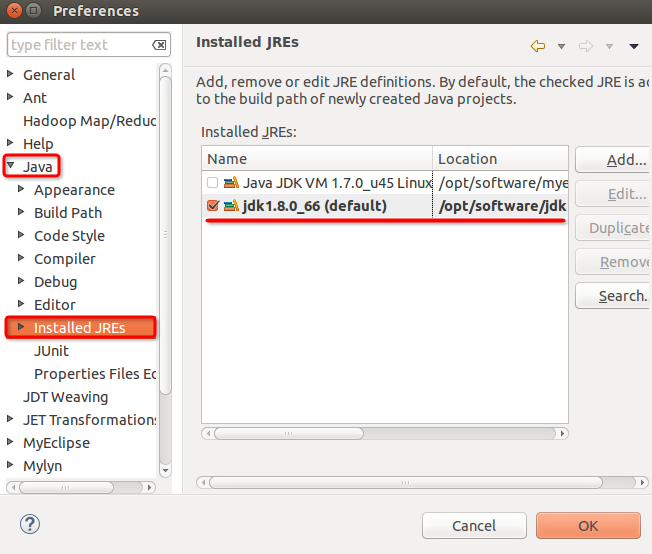This screenshot has width=652, height=554.
Task: Expand the General preferences node
Action: [11, 75]
